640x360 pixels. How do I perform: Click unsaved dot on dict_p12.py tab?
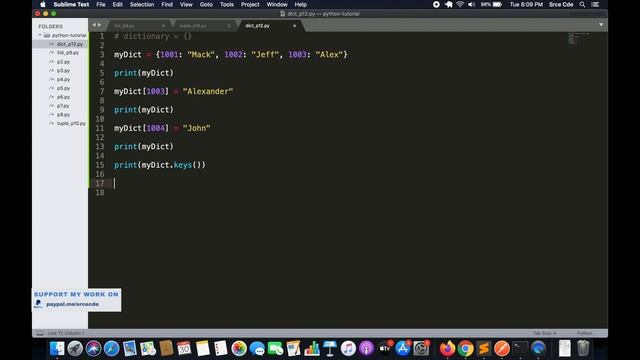[294, 26]
